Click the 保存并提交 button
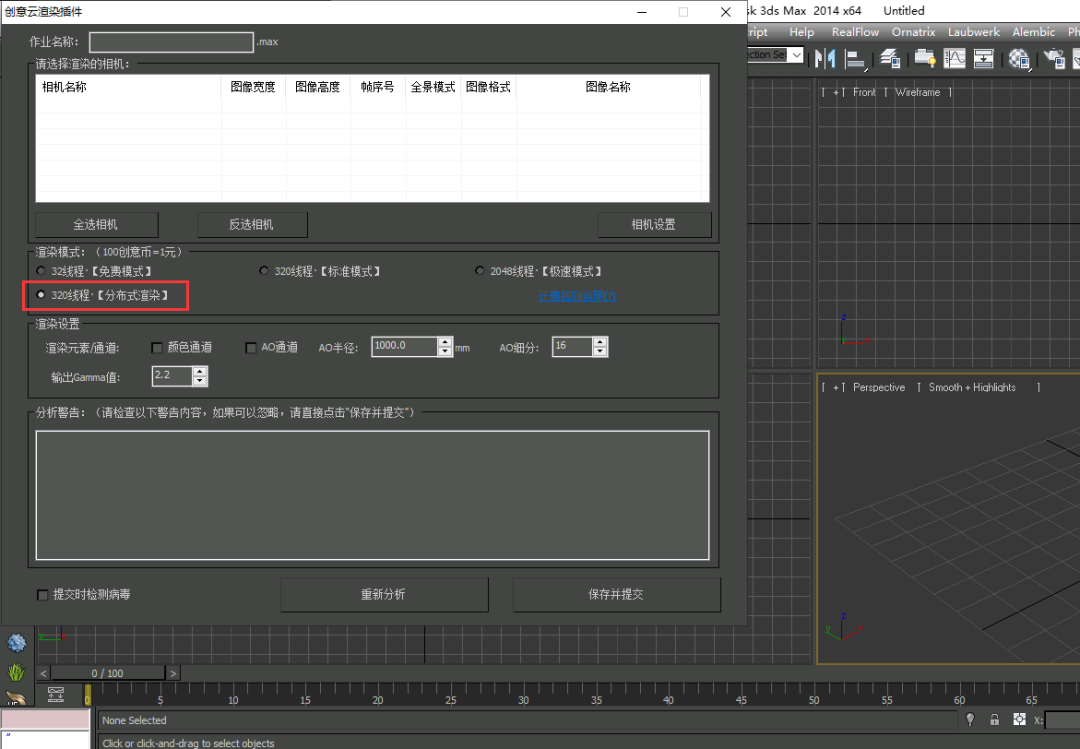 [x=616, y=595]
